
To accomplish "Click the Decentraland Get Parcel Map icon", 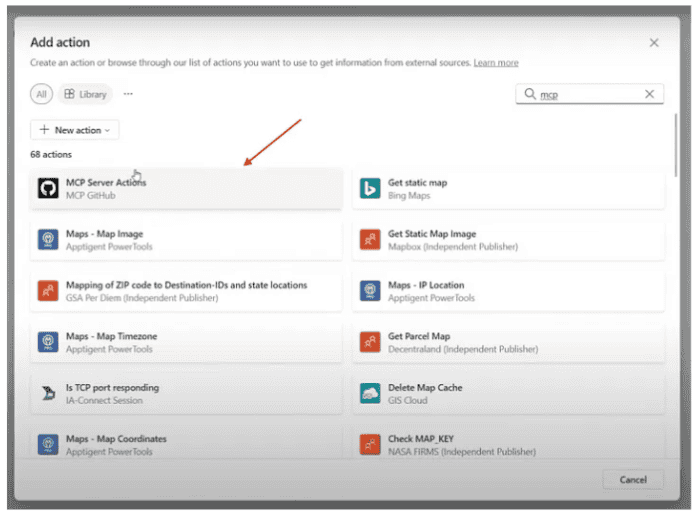I will (x=370, y=342).
